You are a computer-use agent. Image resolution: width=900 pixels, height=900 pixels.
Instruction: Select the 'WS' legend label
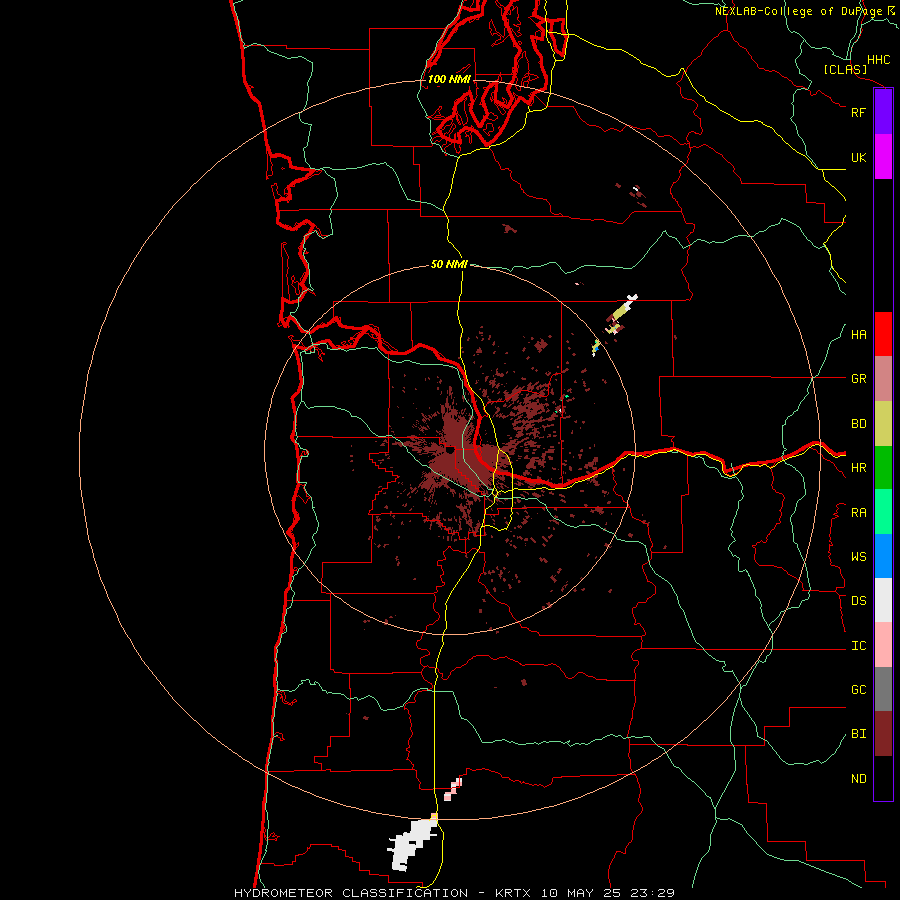point(858,557)
